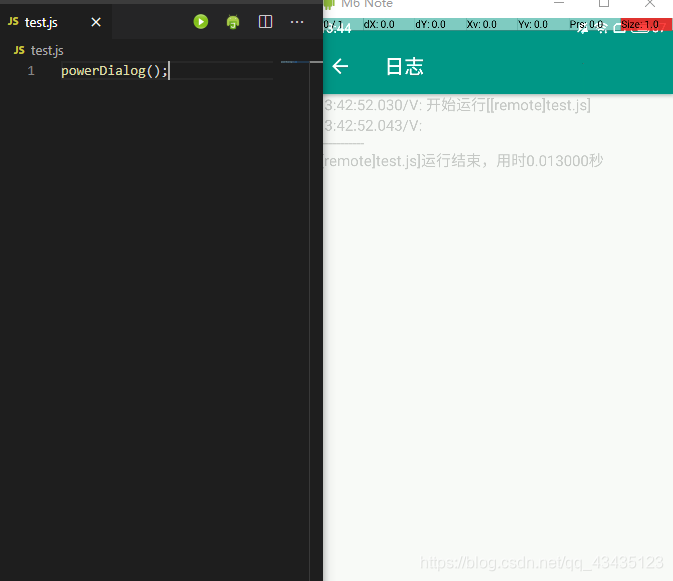Select the log line 运行结束，用时0.013000秒
The width and height of the screenshot is (673, 581).
(464, 161)
